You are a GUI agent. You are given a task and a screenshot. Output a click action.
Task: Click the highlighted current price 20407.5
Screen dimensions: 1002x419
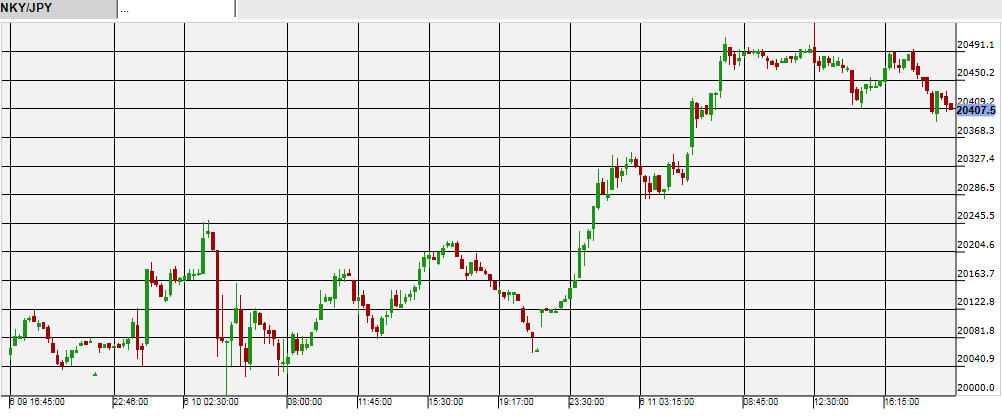(976, 111)
